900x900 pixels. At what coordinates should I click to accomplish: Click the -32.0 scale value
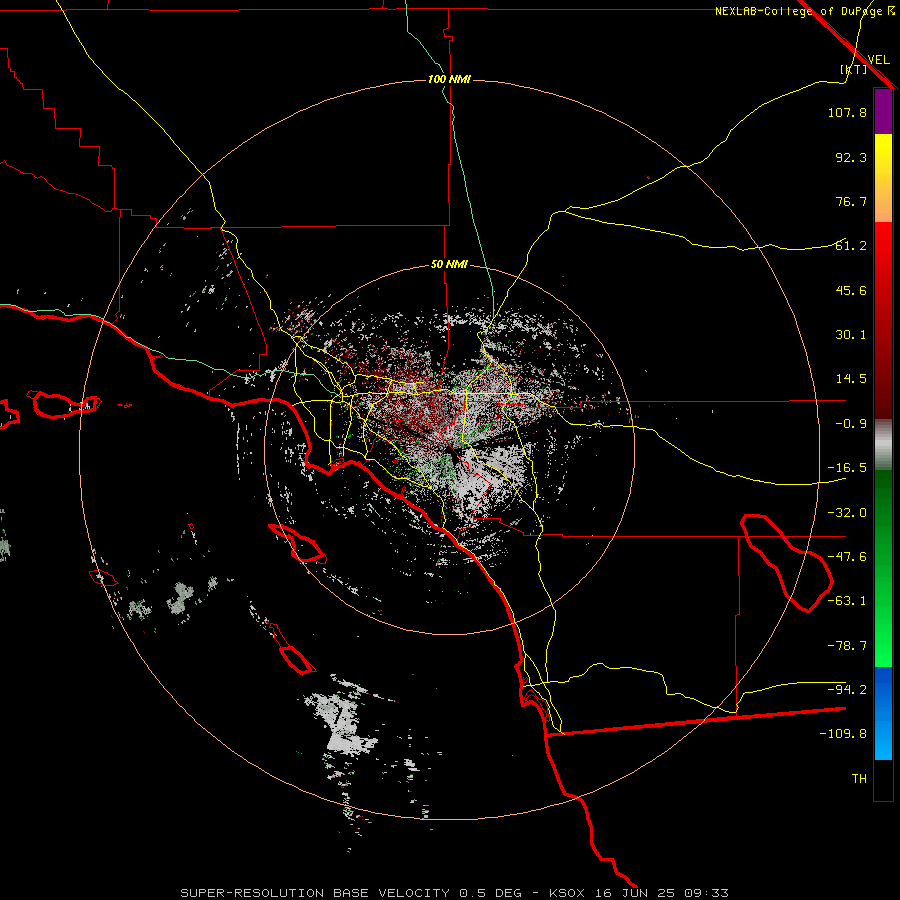click(x=847, y=513)
